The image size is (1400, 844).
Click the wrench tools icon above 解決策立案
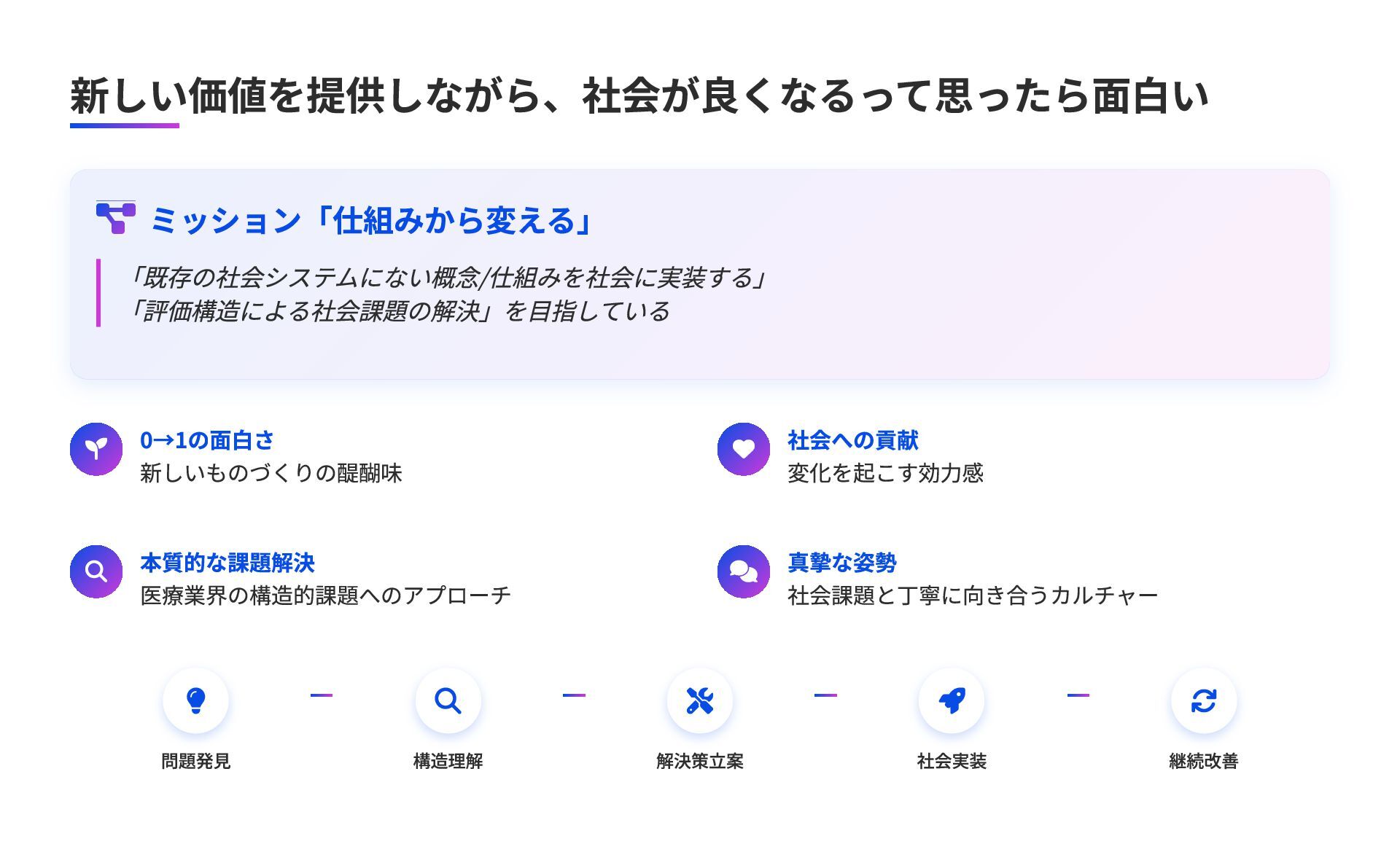click(700, 700)
